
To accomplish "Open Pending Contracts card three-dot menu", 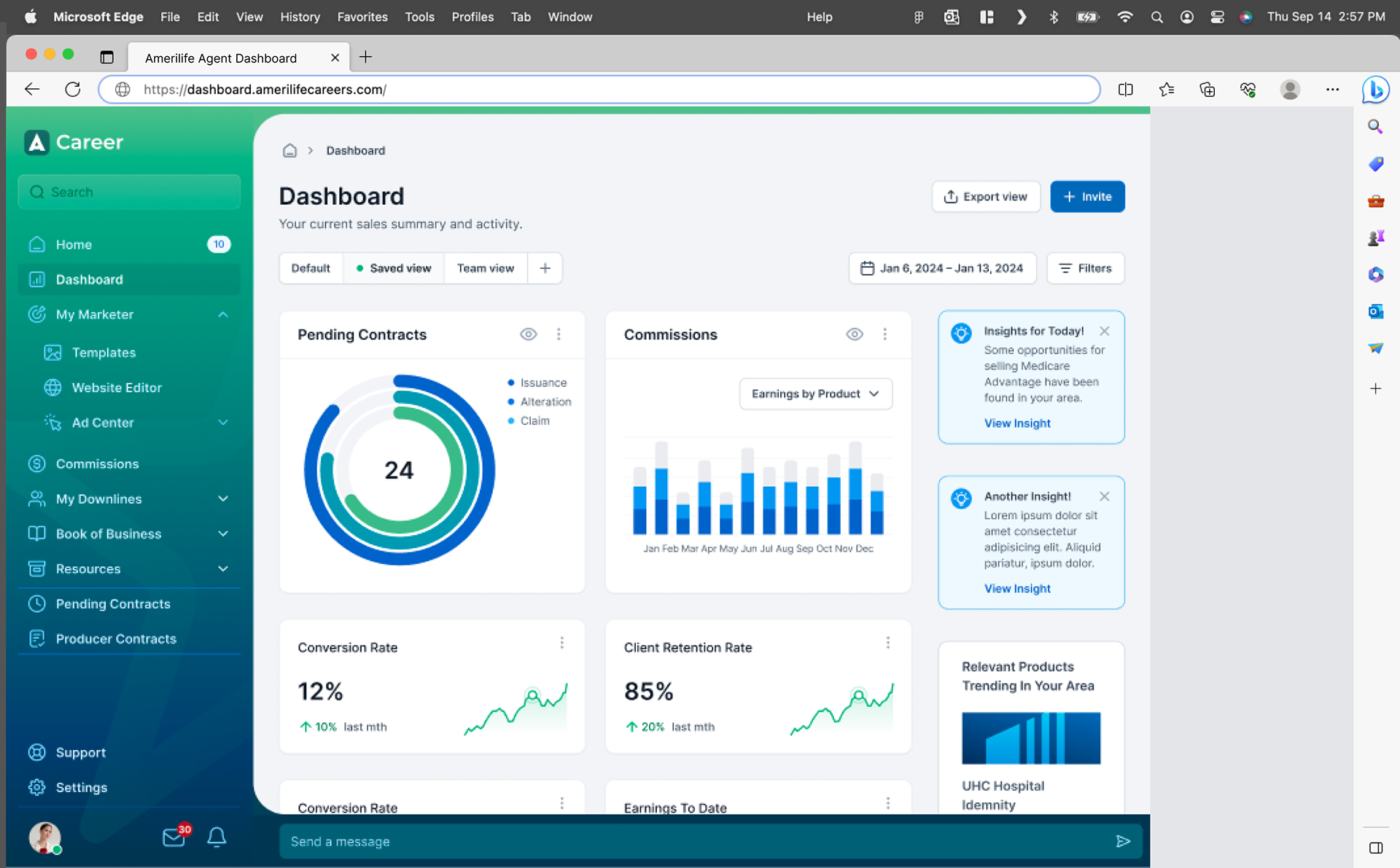I will tap(559, 334).
